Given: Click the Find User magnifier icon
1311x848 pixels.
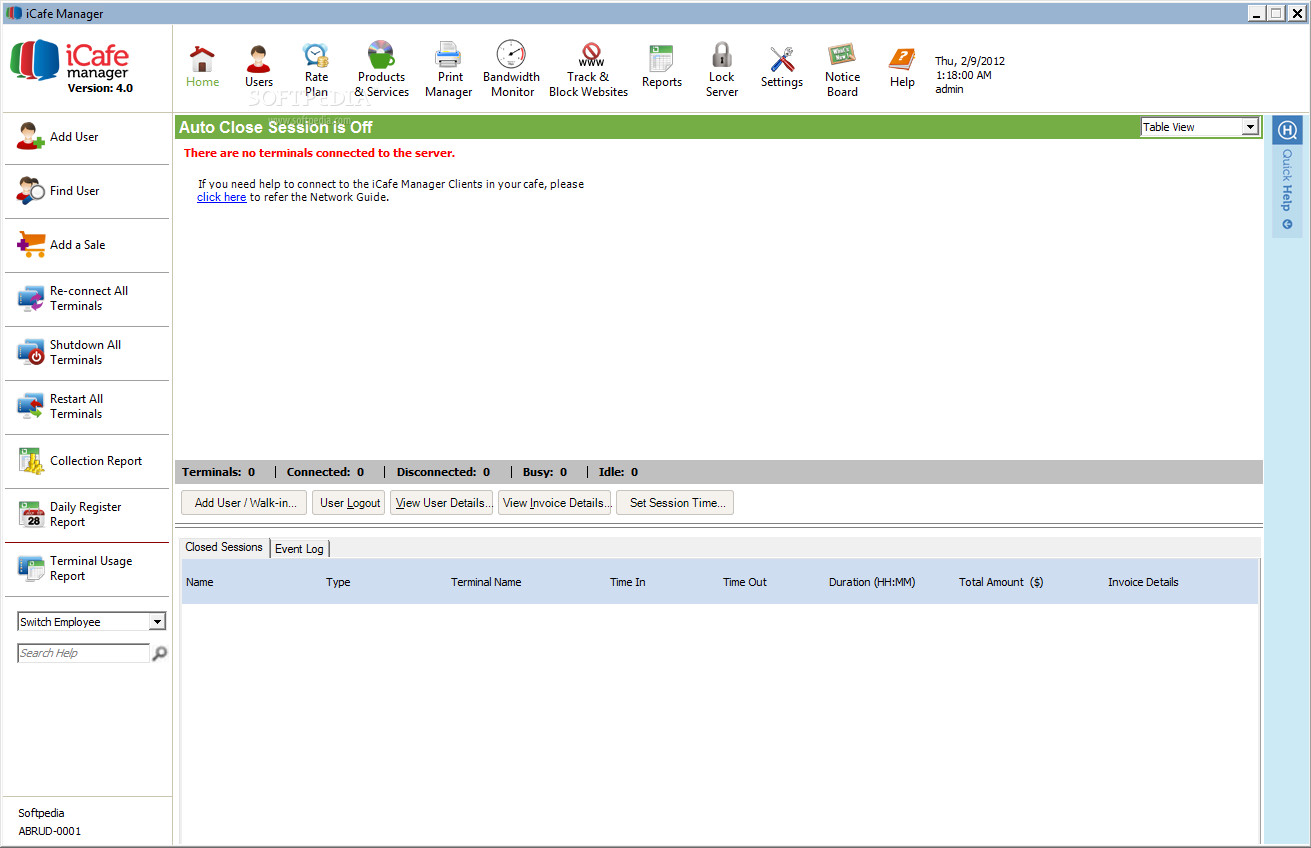Looking at the screenshot, I should tap(31, 191).
